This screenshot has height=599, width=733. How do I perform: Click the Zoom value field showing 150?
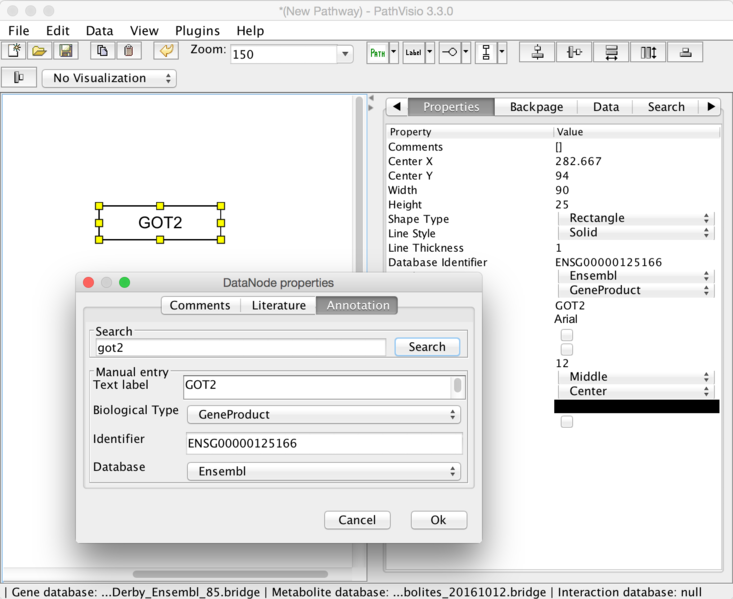284,54
